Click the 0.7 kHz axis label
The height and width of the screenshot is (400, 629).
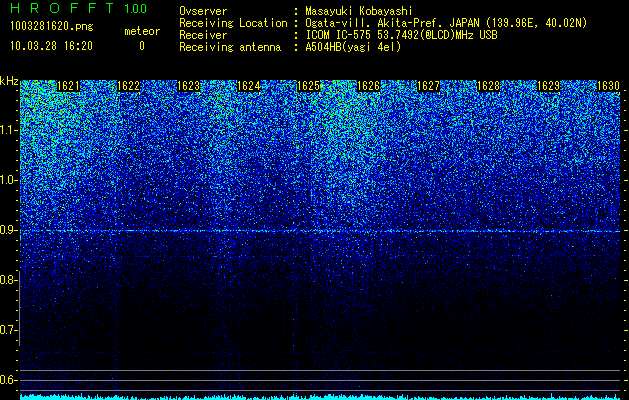point(8,330)
